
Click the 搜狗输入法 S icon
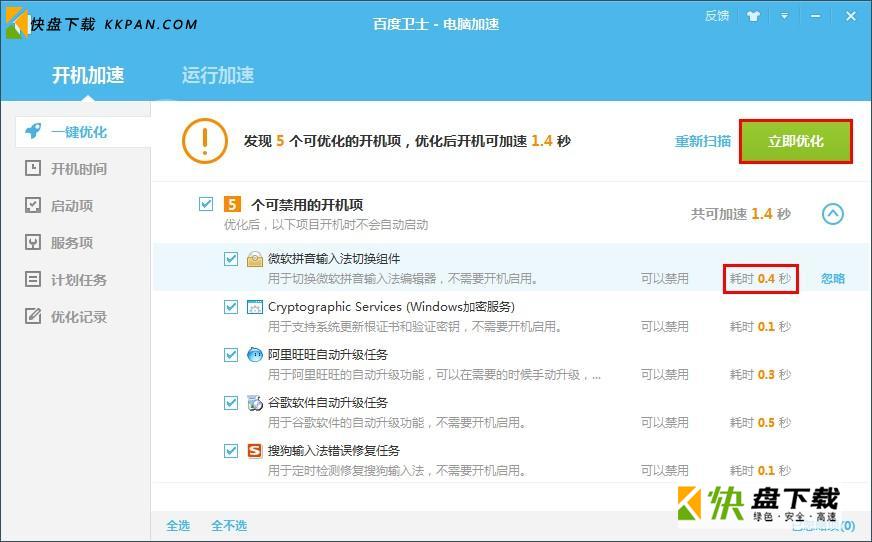255,451
